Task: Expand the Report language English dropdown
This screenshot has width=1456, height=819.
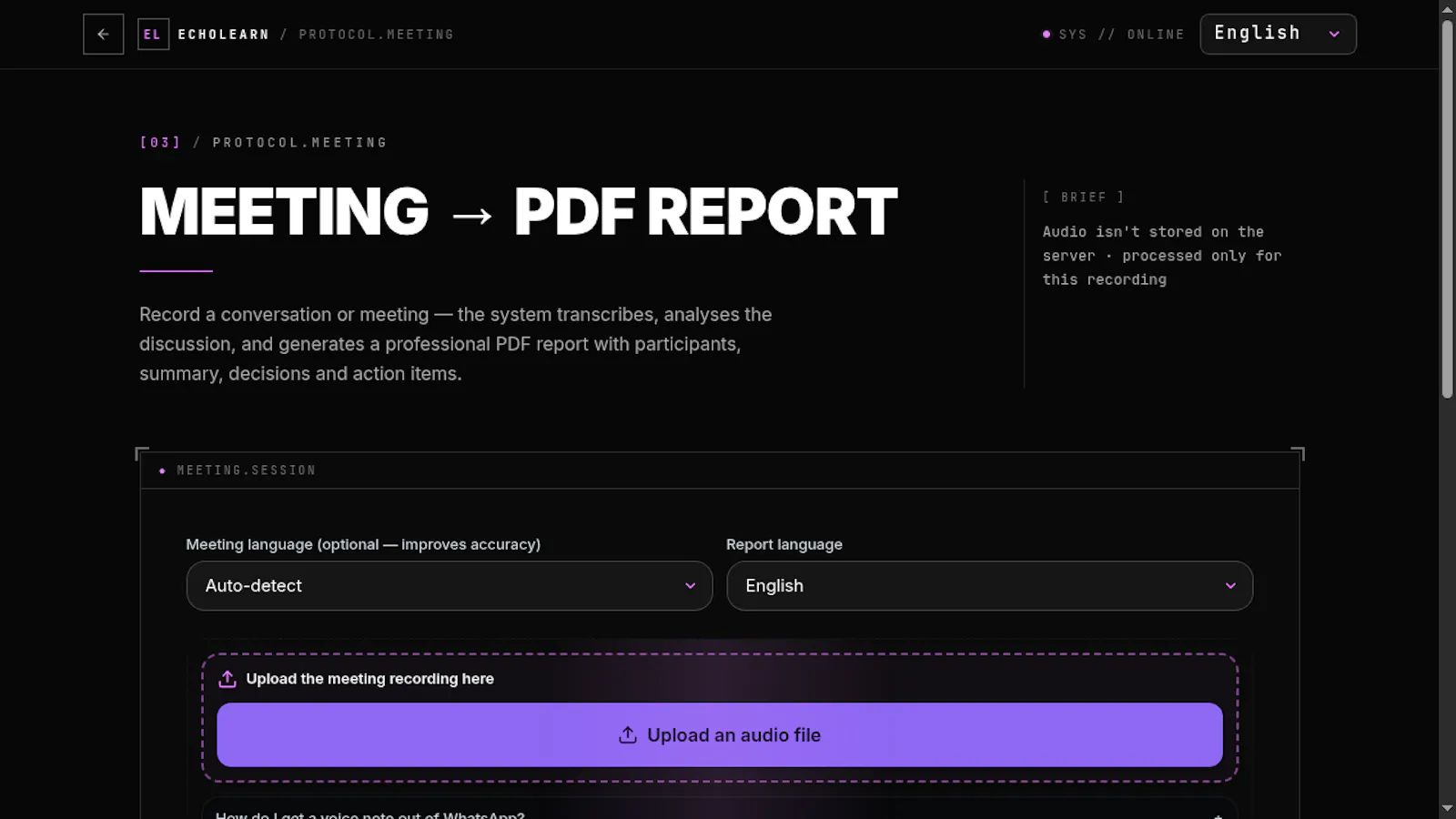Action: [x=989, y=586]
